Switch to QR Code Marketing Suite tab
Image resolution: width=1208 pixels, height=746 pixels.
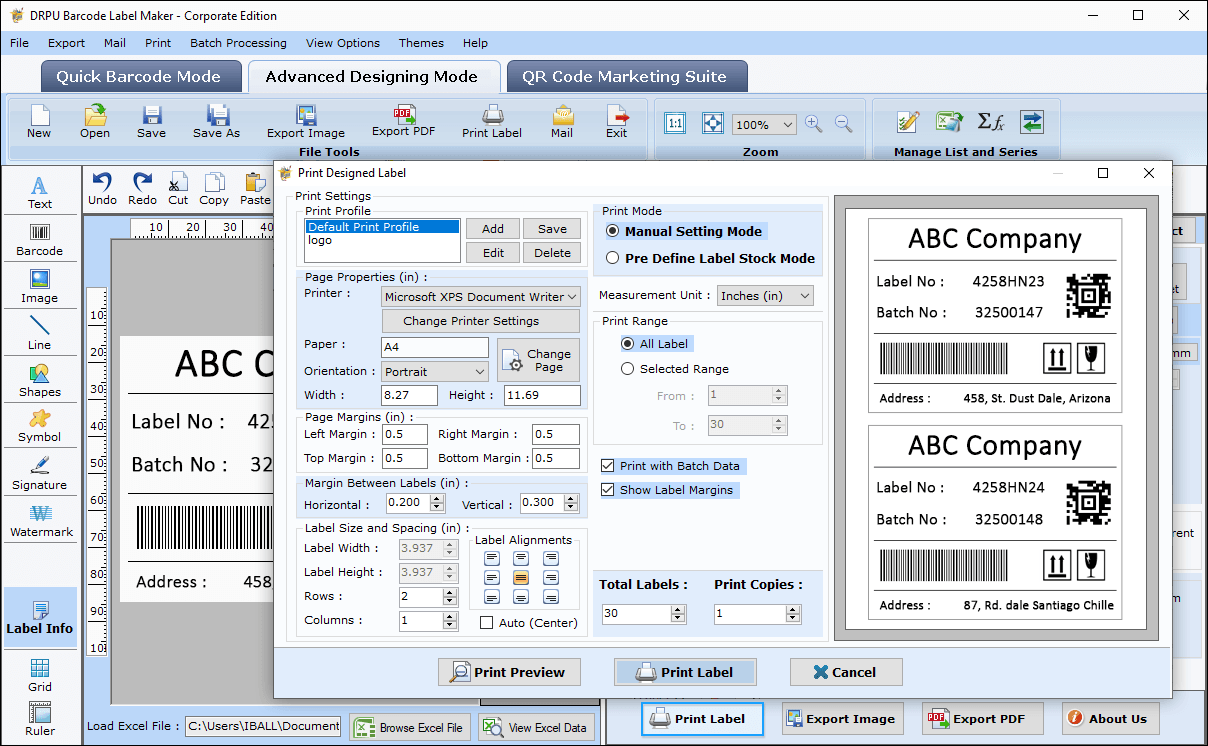click(x=626, y=77)
